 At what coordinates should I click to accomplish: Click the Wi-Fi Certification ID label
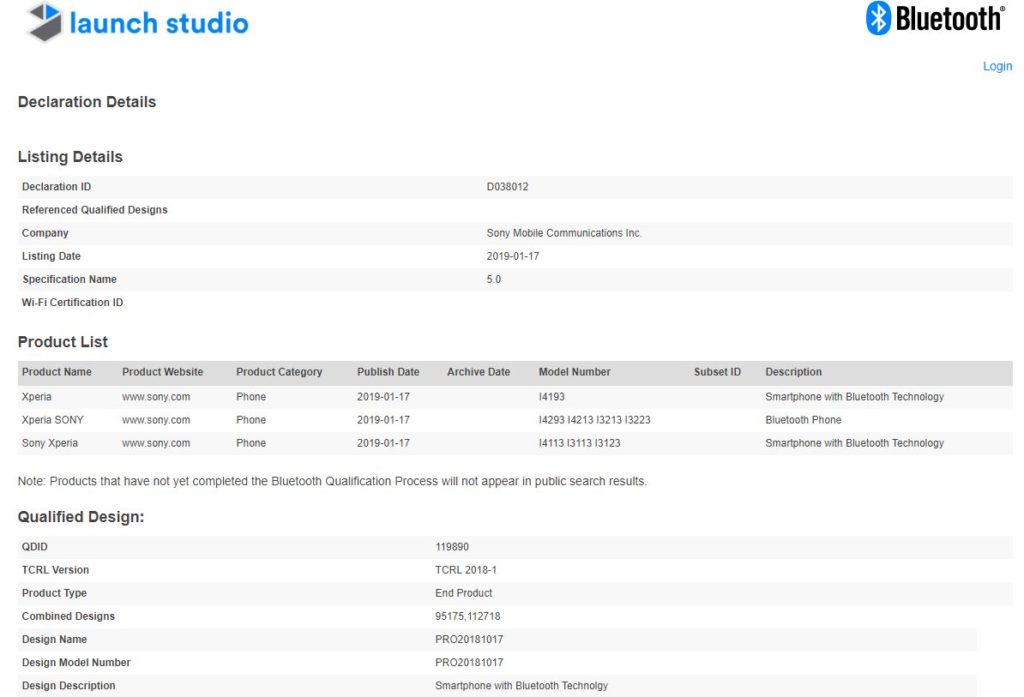72,302
